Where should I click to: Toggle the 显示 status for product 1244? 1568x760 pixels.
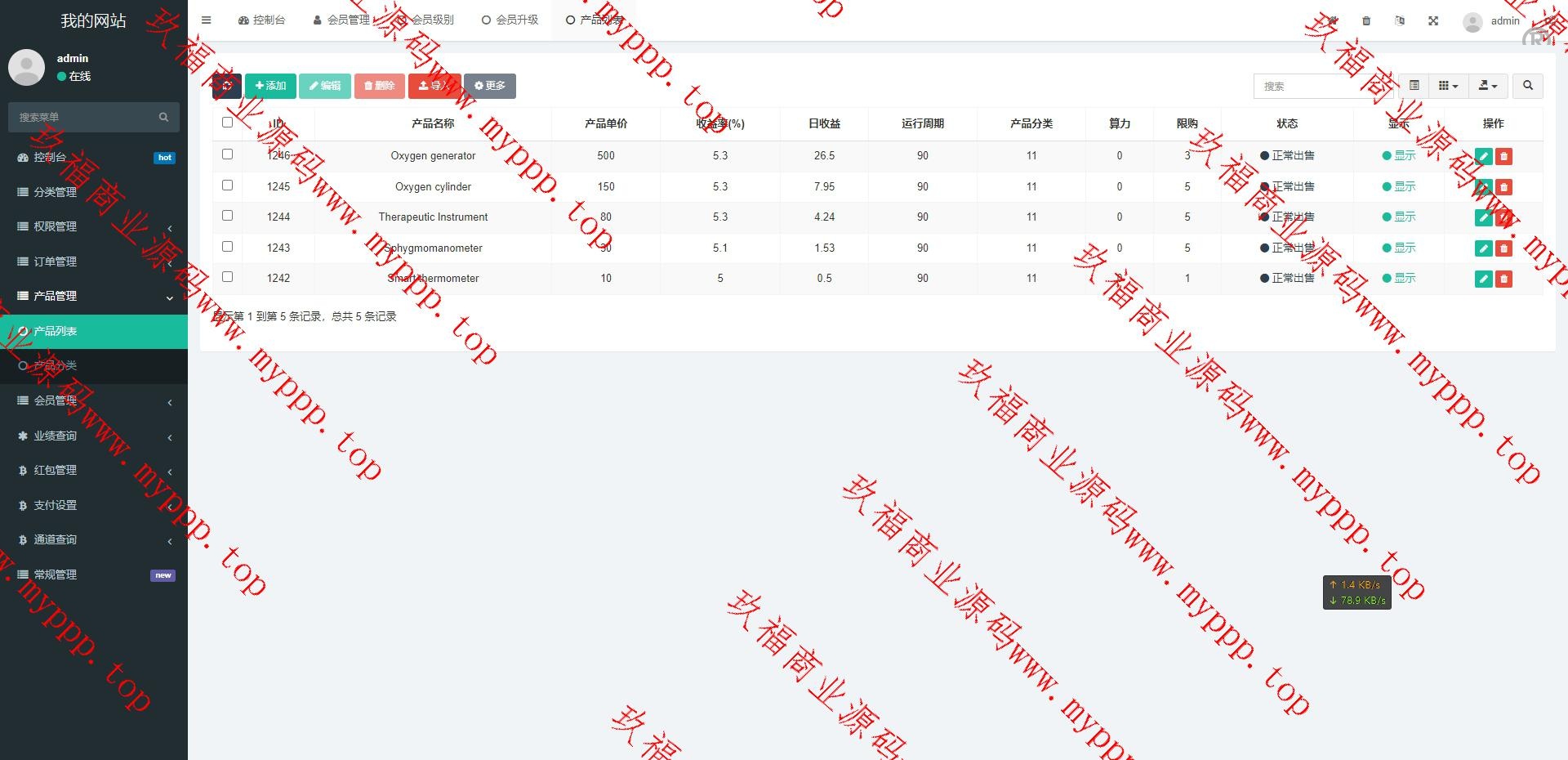1399,217
